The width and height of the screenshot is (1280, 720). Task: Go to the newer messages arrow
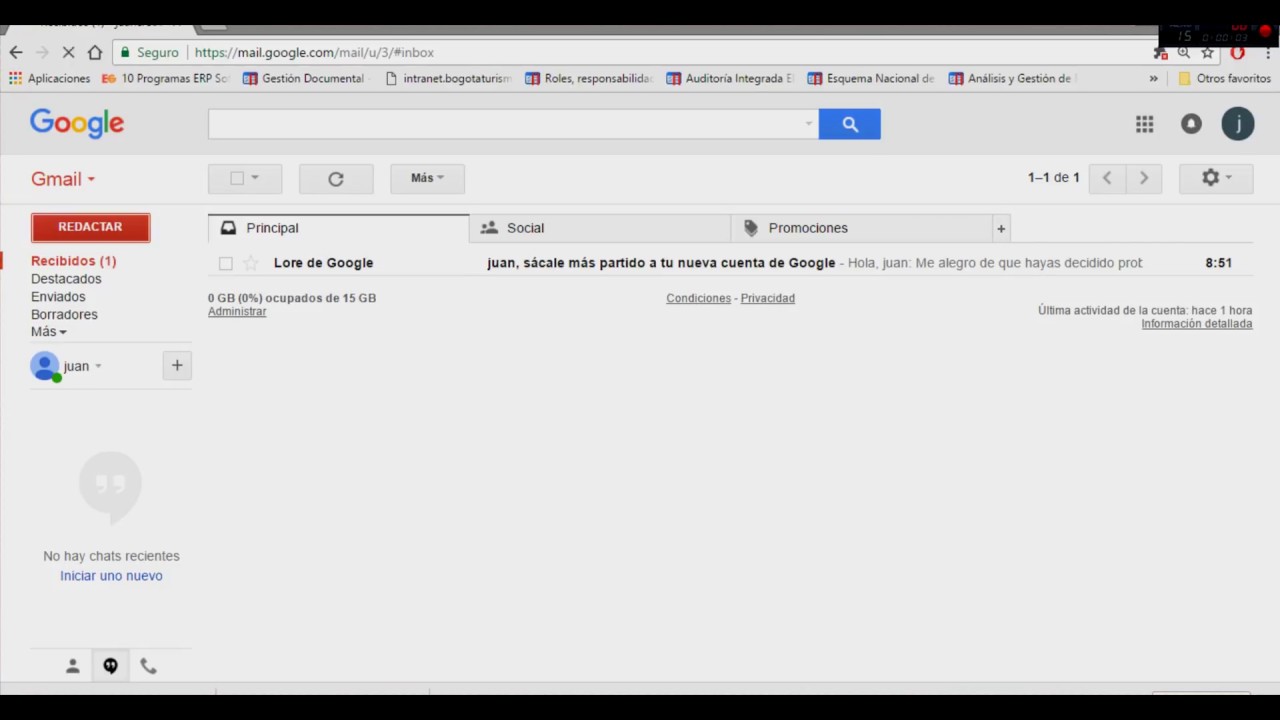click(x=1107, y=178)
